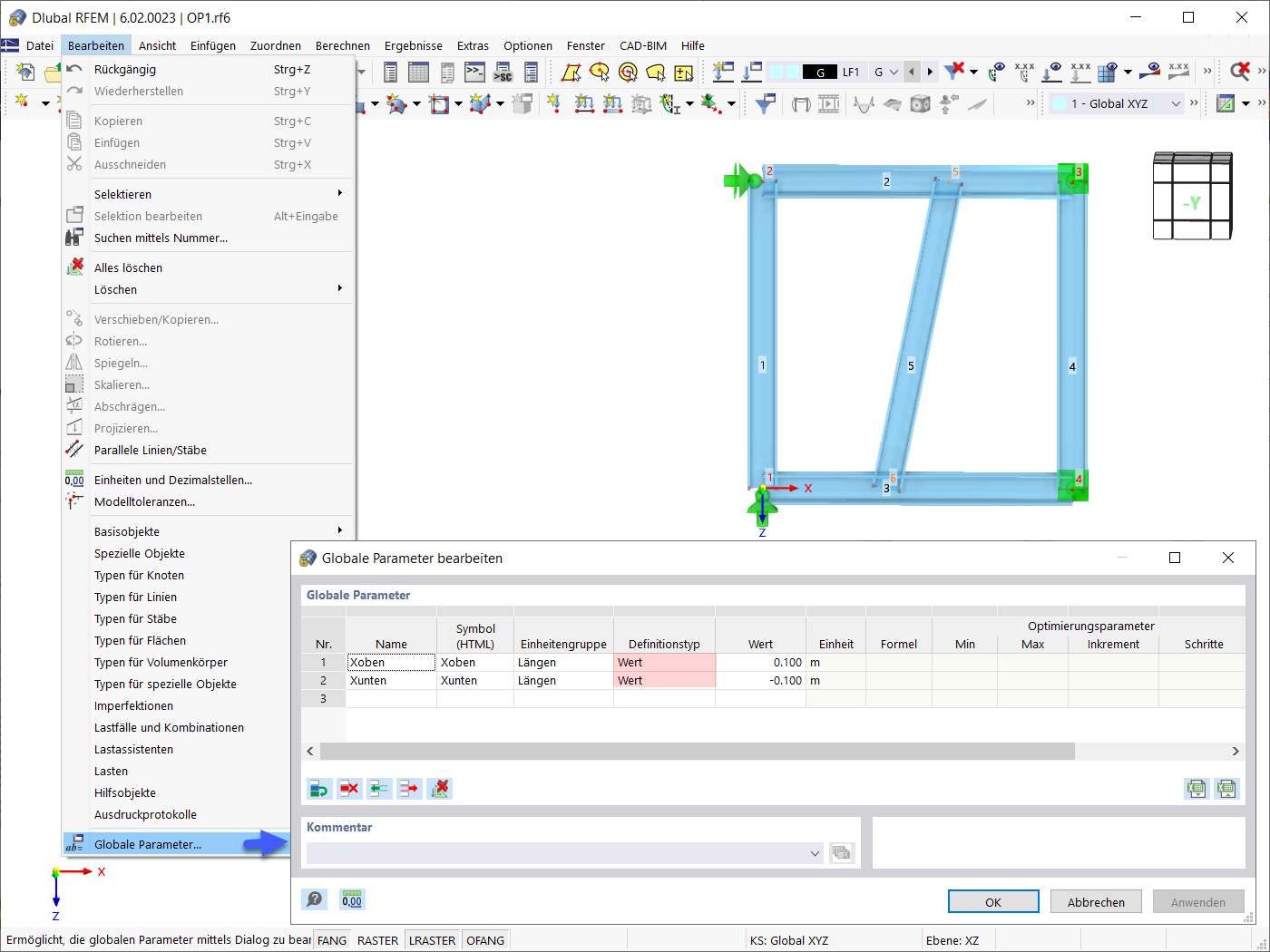Select Modelltoleranzen... menu entry
Image resolution: width=1270 pixels, height=952 pixels.
click(x=208, y=501)
